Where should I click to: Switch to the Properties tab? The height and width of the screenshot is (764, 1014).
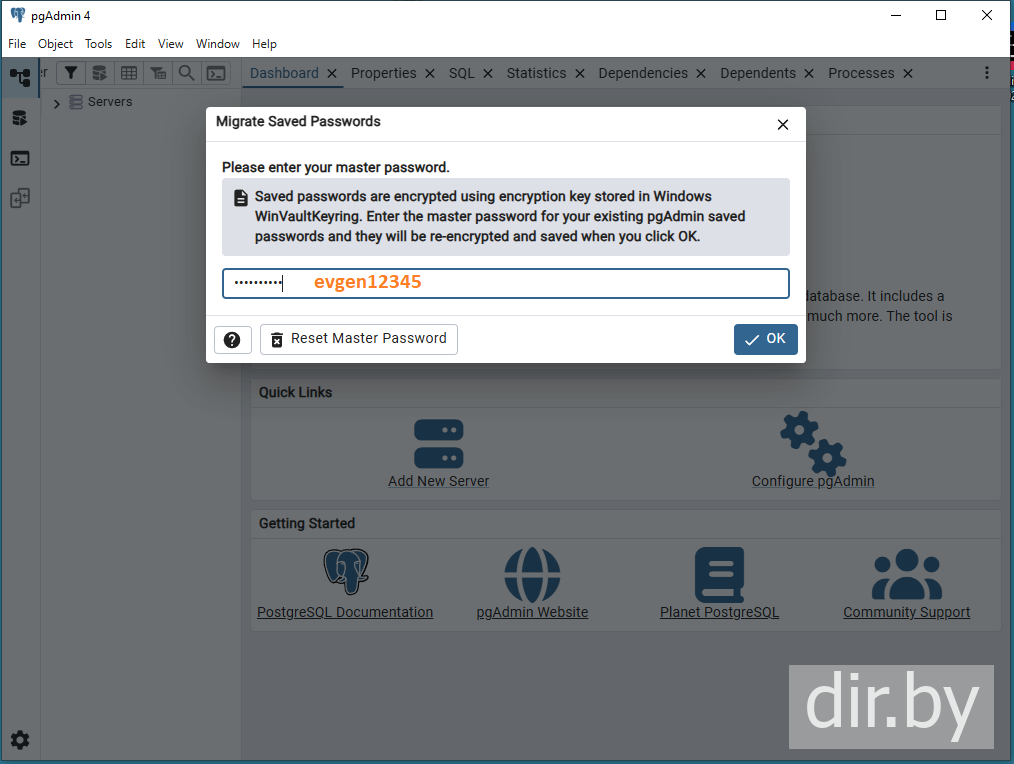tap(383, 73)
